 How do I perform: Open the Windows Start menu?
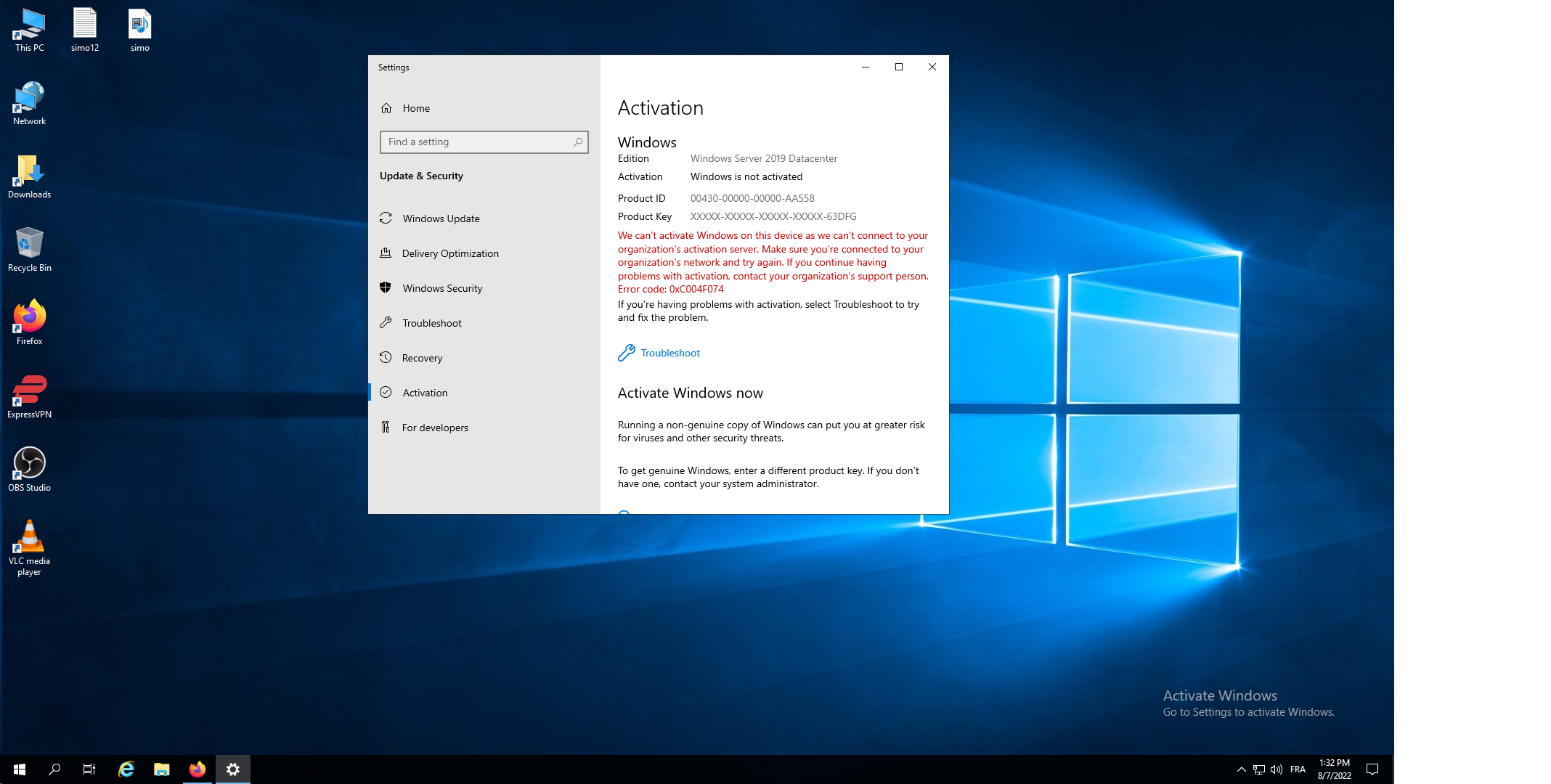[20, 769]
